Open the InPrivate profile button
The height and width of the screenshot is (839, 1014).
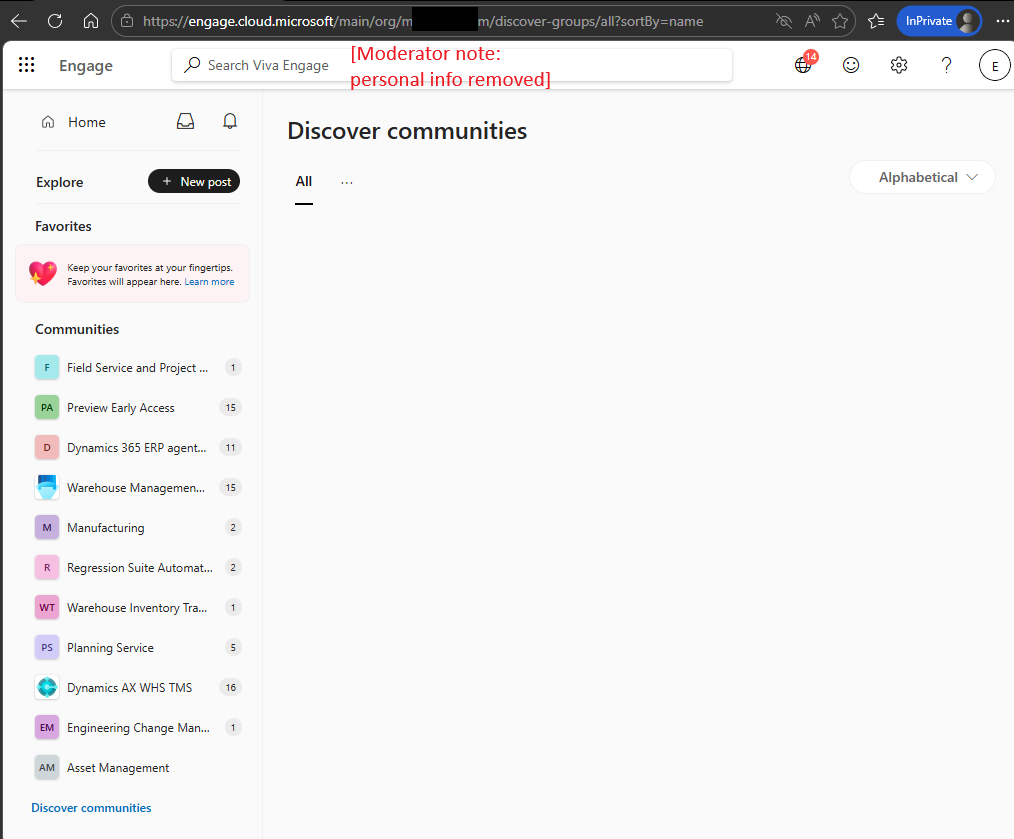point(939,21)
